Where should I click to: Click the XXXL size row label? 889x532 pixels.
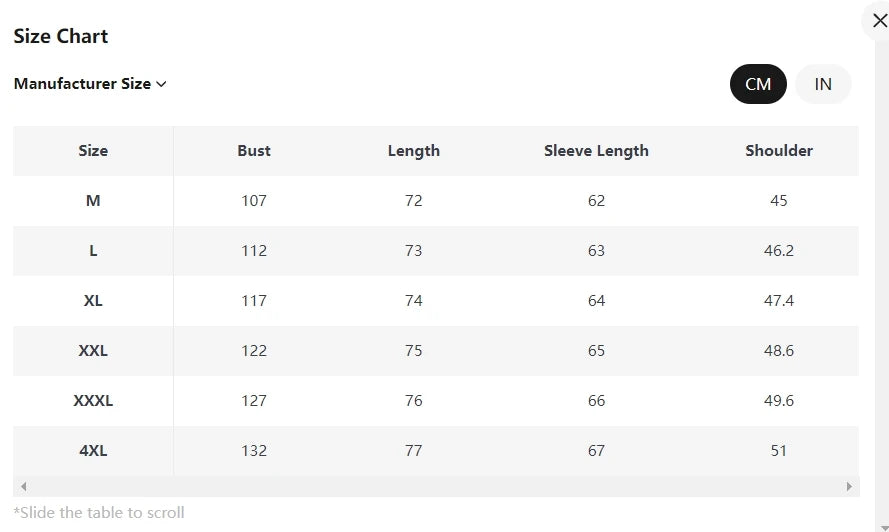[93, 400]
